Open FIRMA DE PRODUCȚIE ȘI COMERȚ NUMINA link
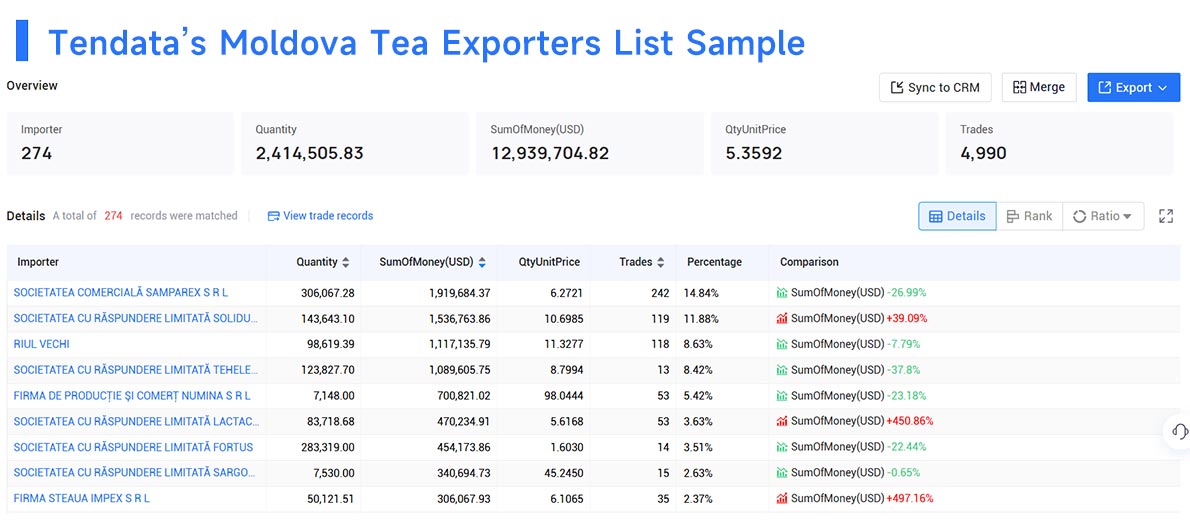Screen dimensions: 1190x525 tap(131, 395)
